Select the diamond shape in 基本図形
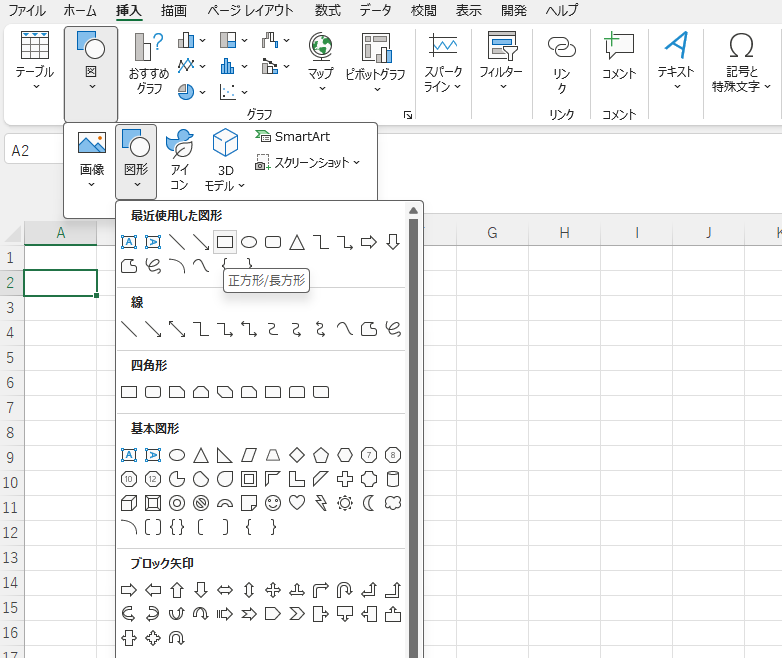 (x=297, y=455)
